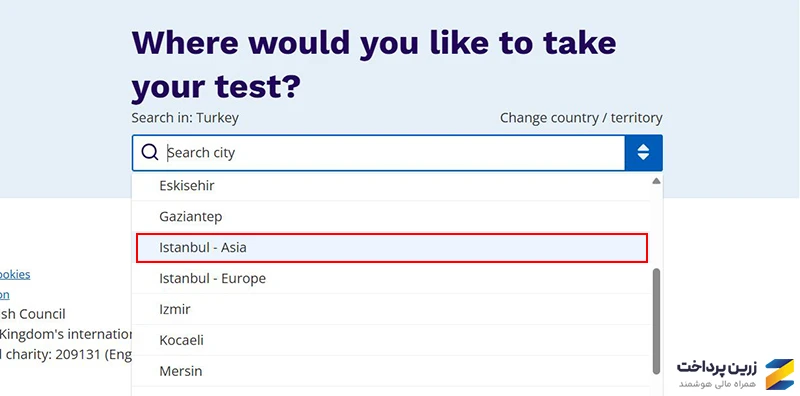Viewport: 800px width, 396px height.
Task: Click the Where would you like heading
Action: pyautogui.click(x=374, y=65)
